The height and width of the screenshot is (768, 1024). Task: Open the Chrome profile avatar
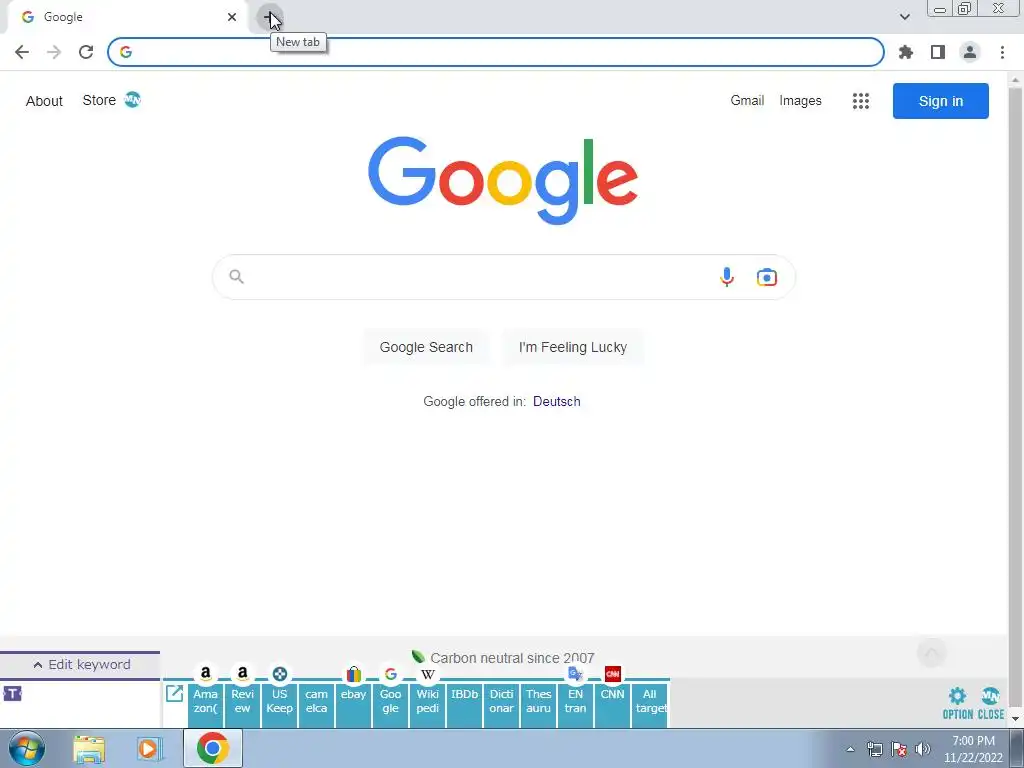[x=970, y=52]
